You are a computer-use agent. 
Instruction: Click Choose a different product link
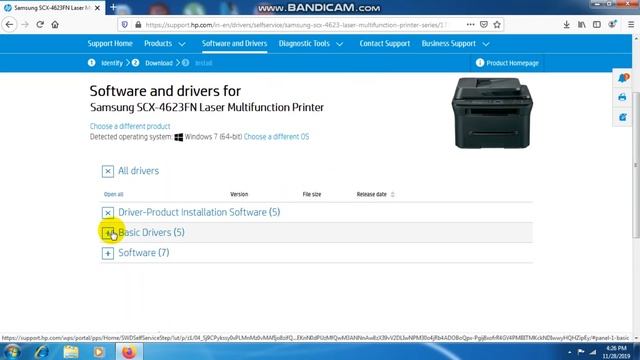(130, 126)
